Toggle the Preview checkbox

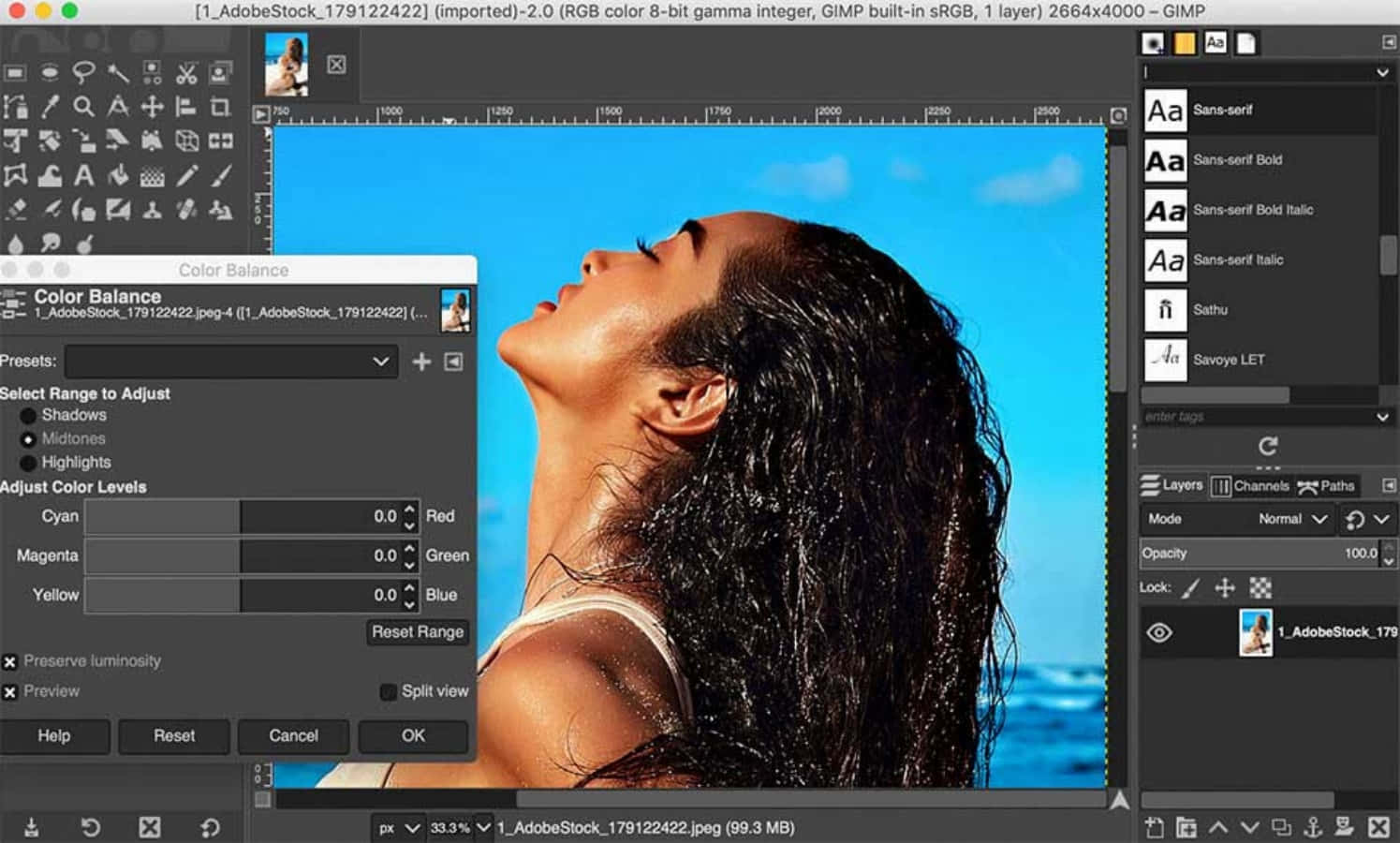tap(9, 692)
